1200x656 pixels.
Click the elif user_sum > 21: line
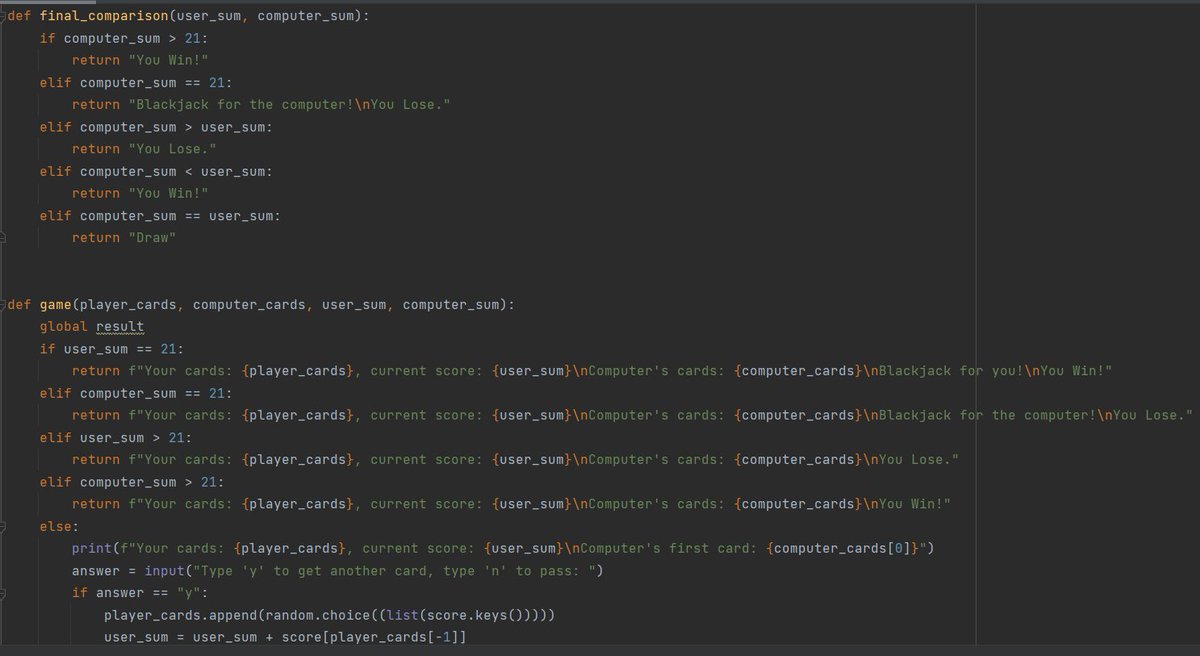[x=116, y=438]
